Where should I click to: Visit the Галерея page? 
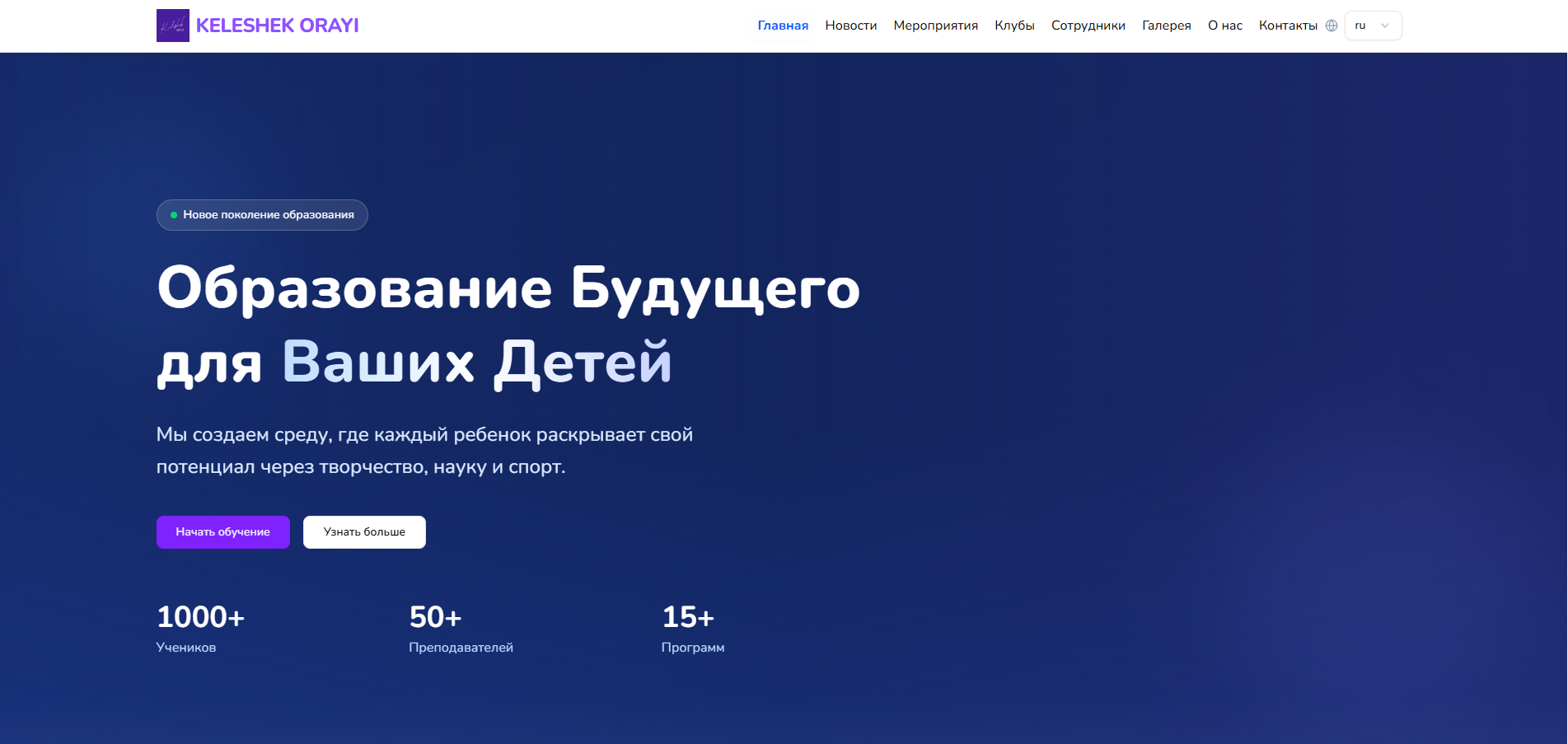[1166, 26]
